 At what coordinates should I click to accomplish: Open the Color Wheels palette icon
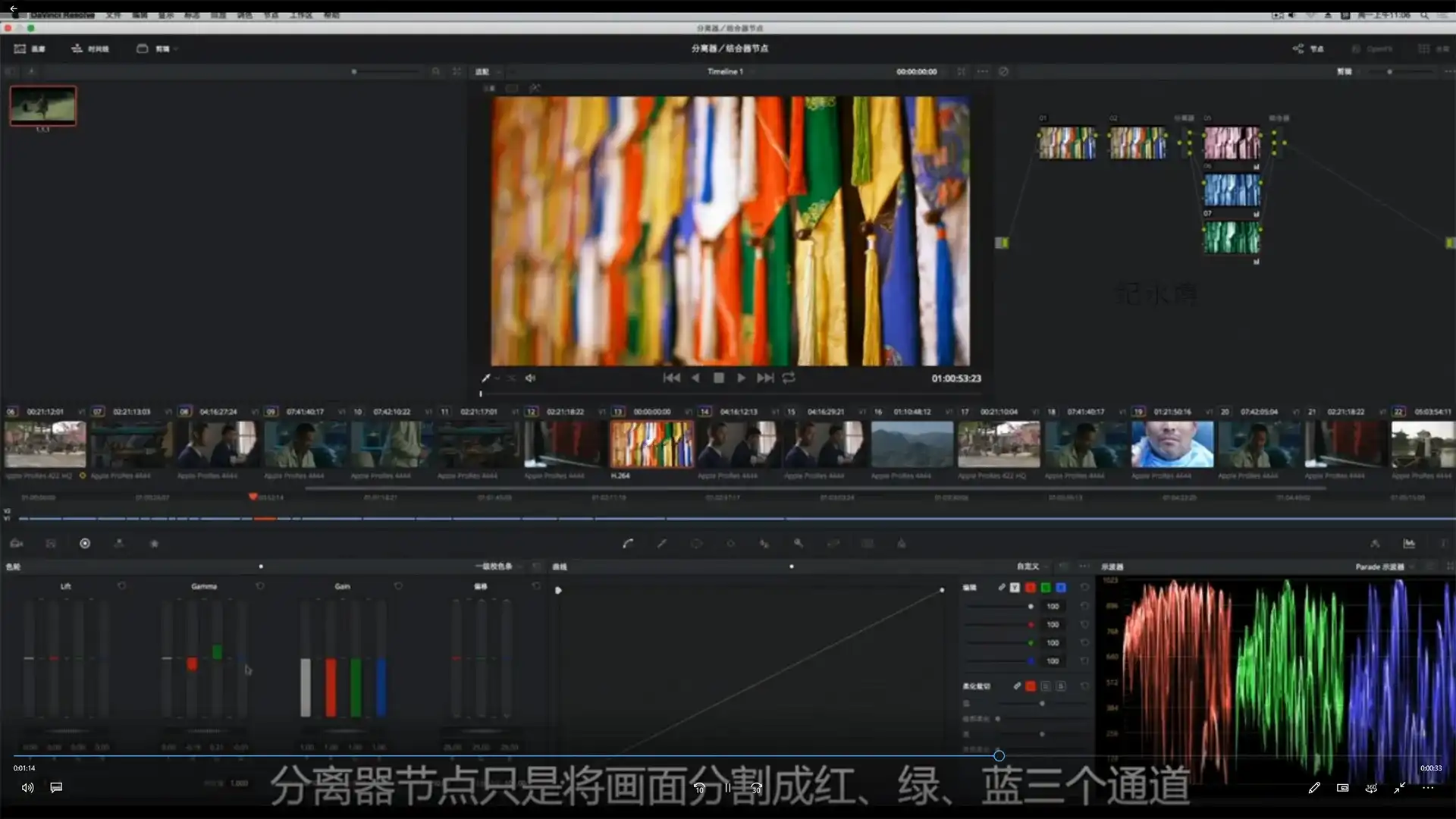click(x=85, y=544)
